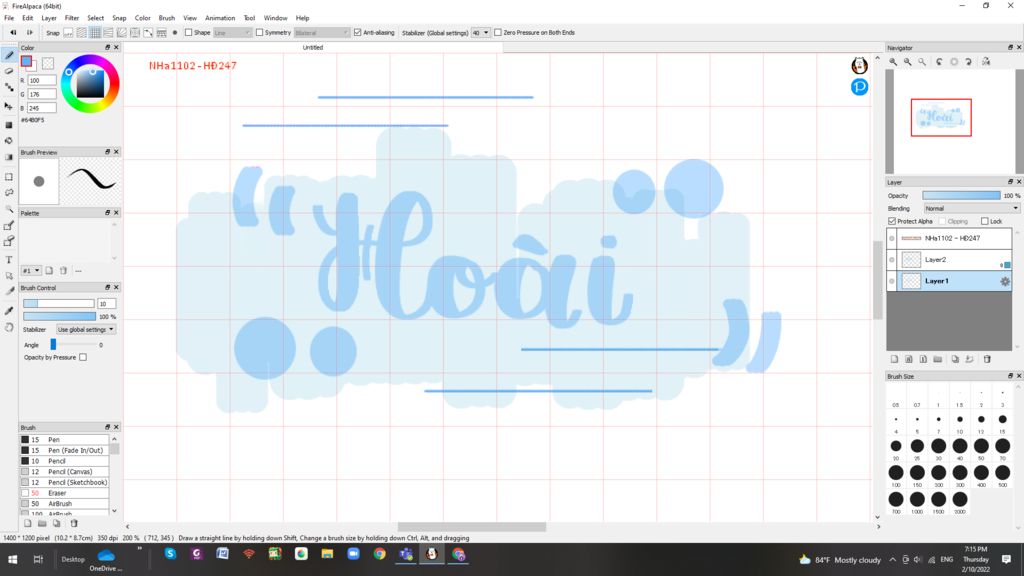The image size is (1024, 576).
Task: Rotate canvas right in Navigator panel
Action: click(968, 61)
